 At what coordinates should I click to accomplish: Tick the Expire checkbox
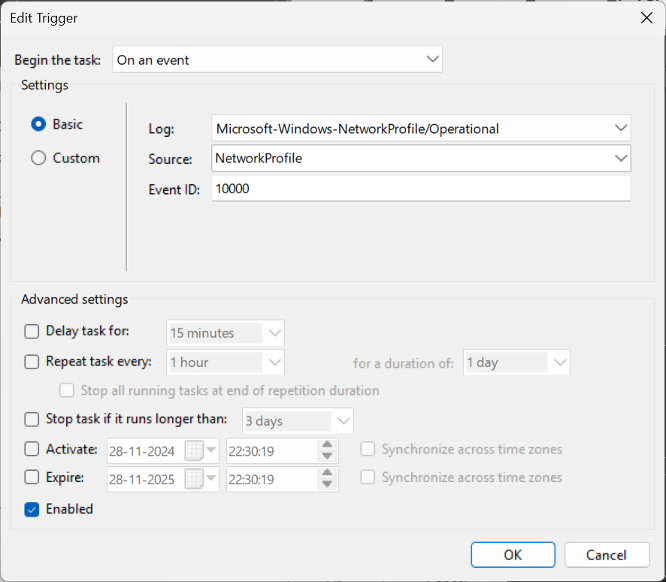point(31,477)
